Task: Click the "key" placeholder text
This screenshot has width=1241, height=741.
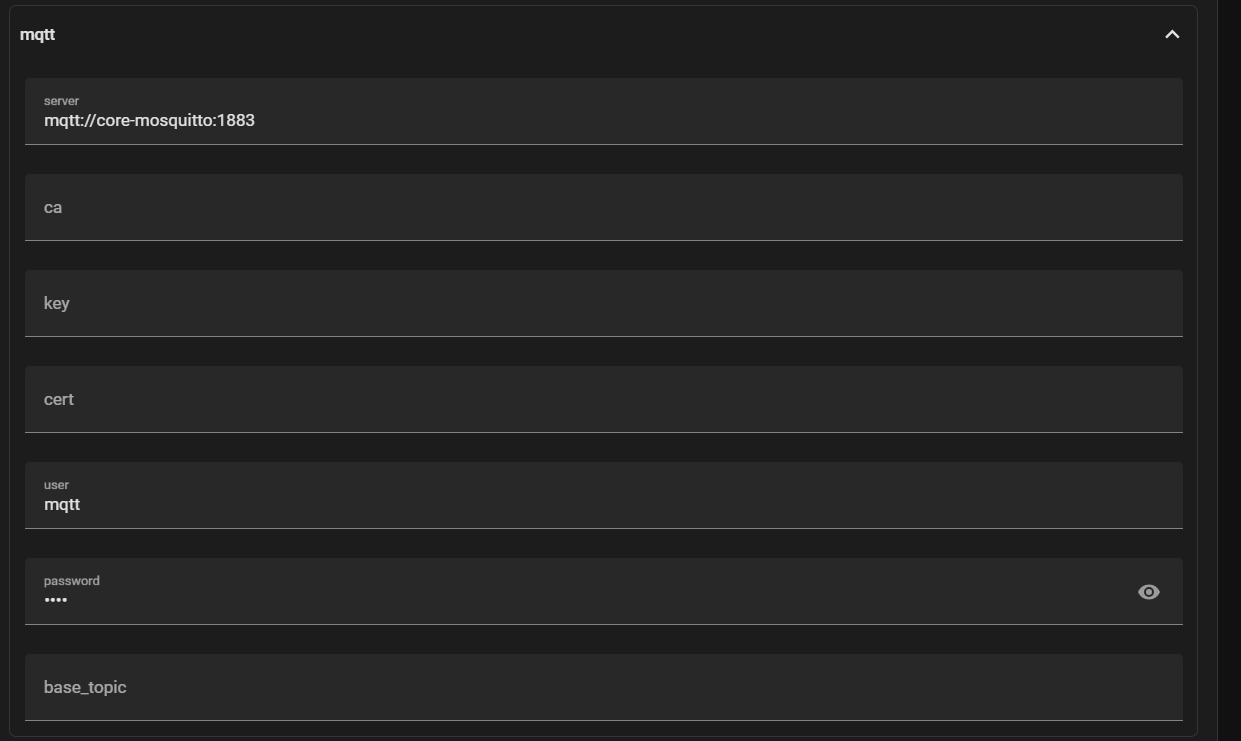Action: [56, 304]
